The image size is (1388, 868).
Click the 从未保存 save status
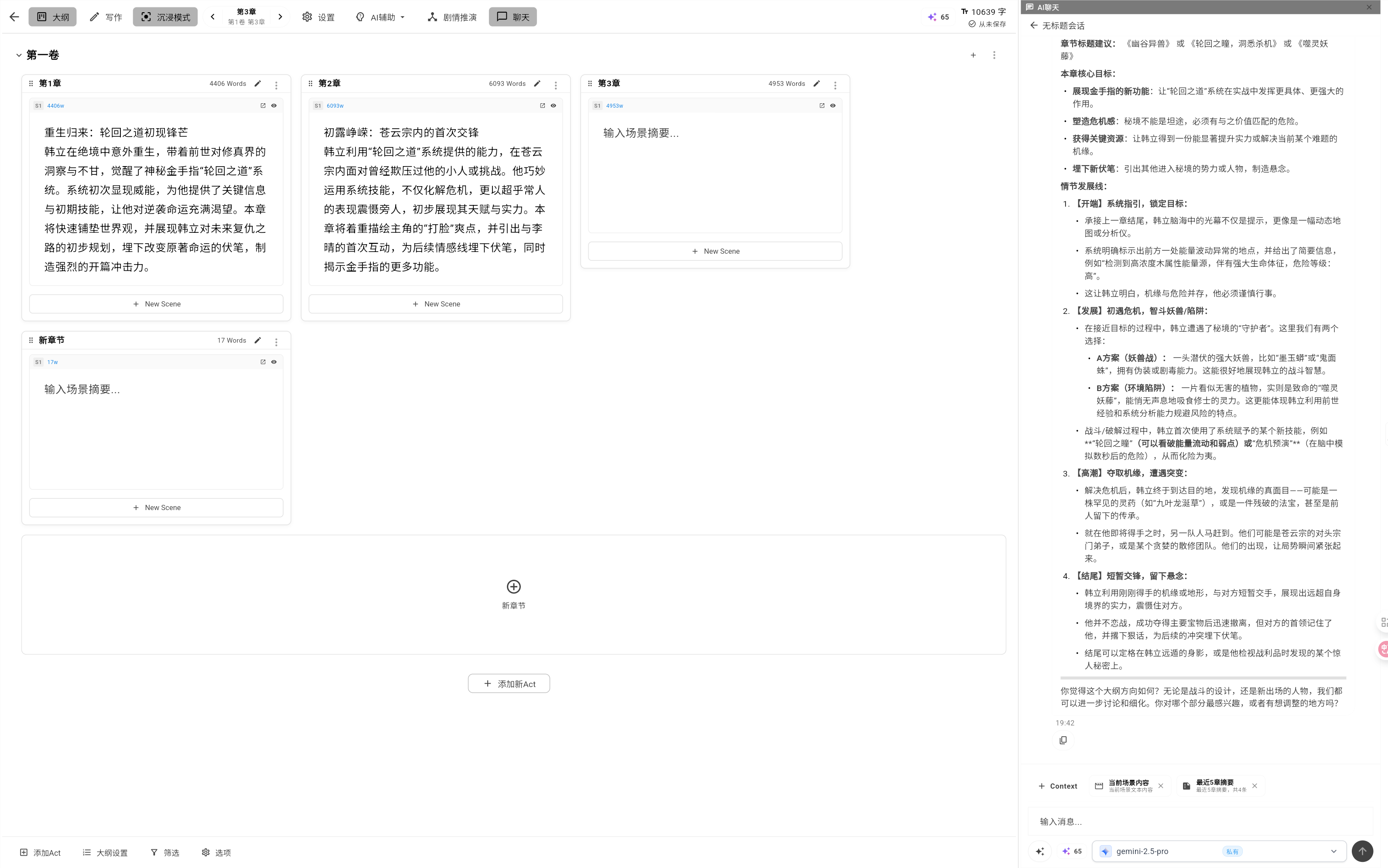(987, 24)
